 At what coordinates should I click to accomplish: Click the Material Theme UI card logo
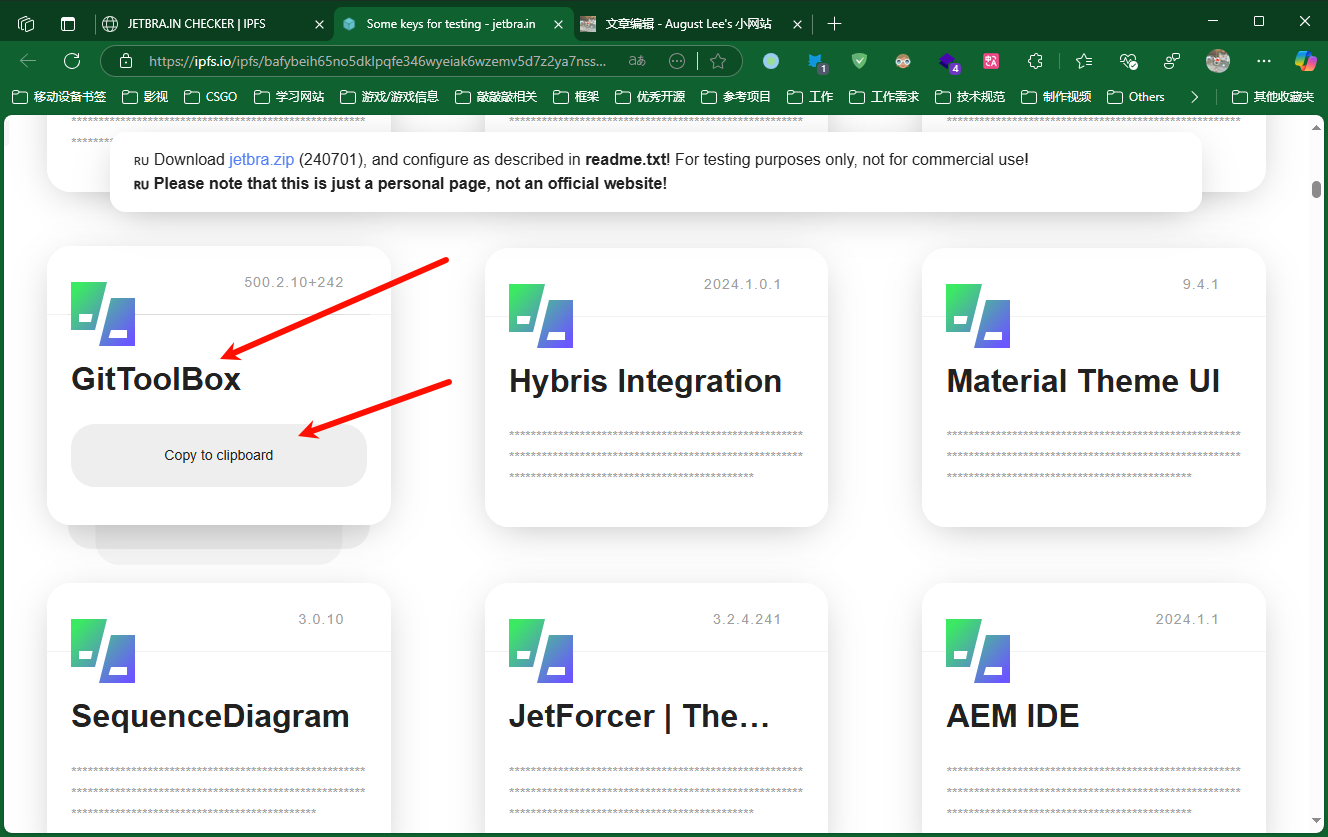[978, 316]
